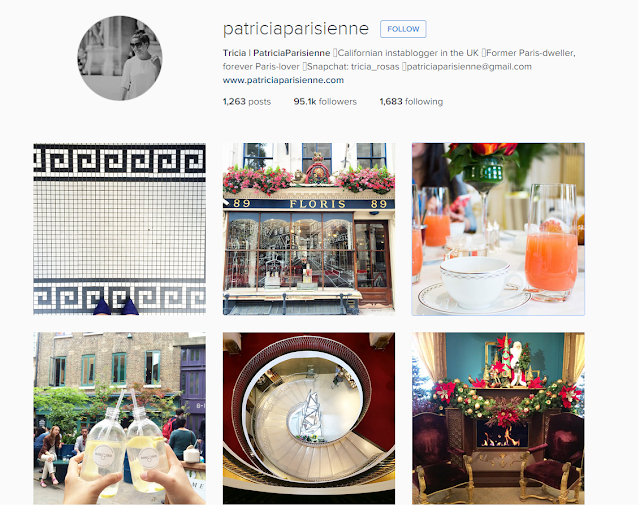
Task: Click the Santa figure in fireplace photo
Action: coord(518,363)
